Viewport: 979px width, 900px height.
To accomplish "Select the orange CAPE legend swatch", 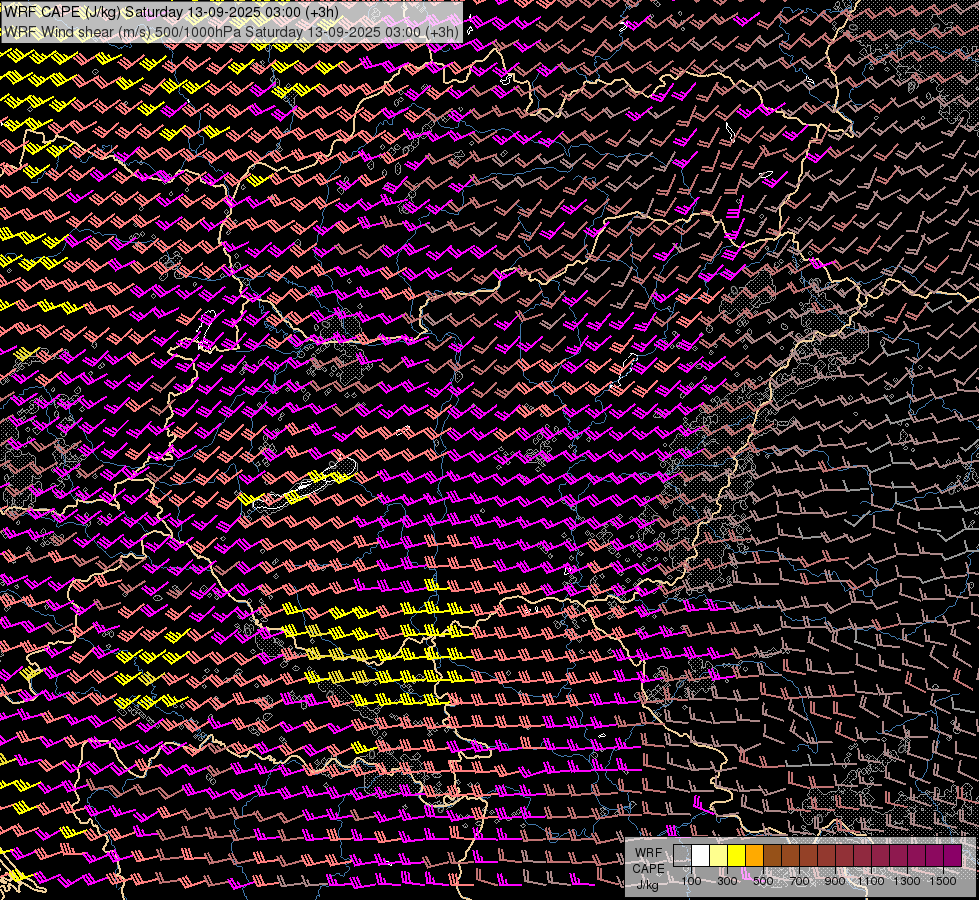I will click(754, 855).
